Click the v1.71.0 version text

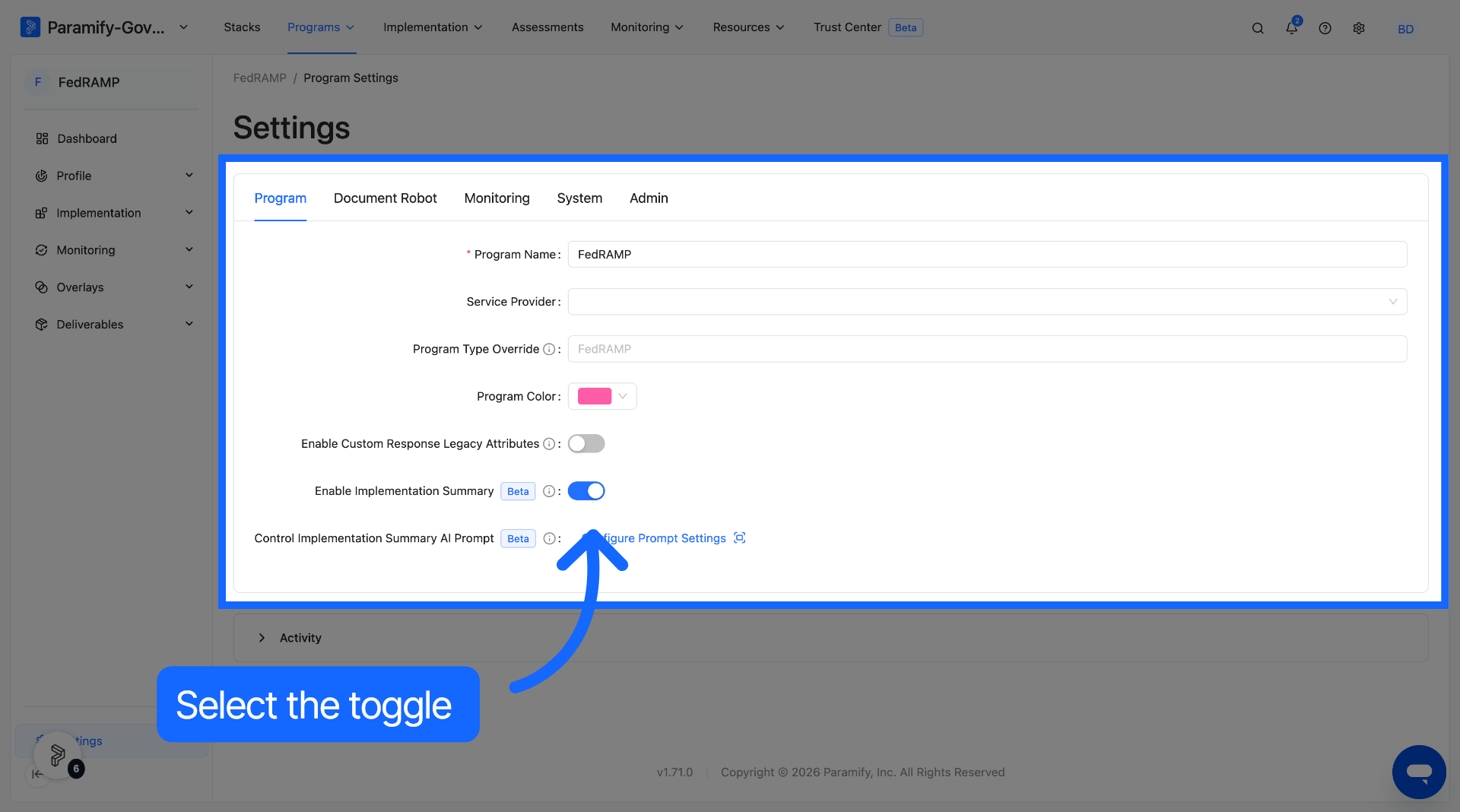[674, 772]
